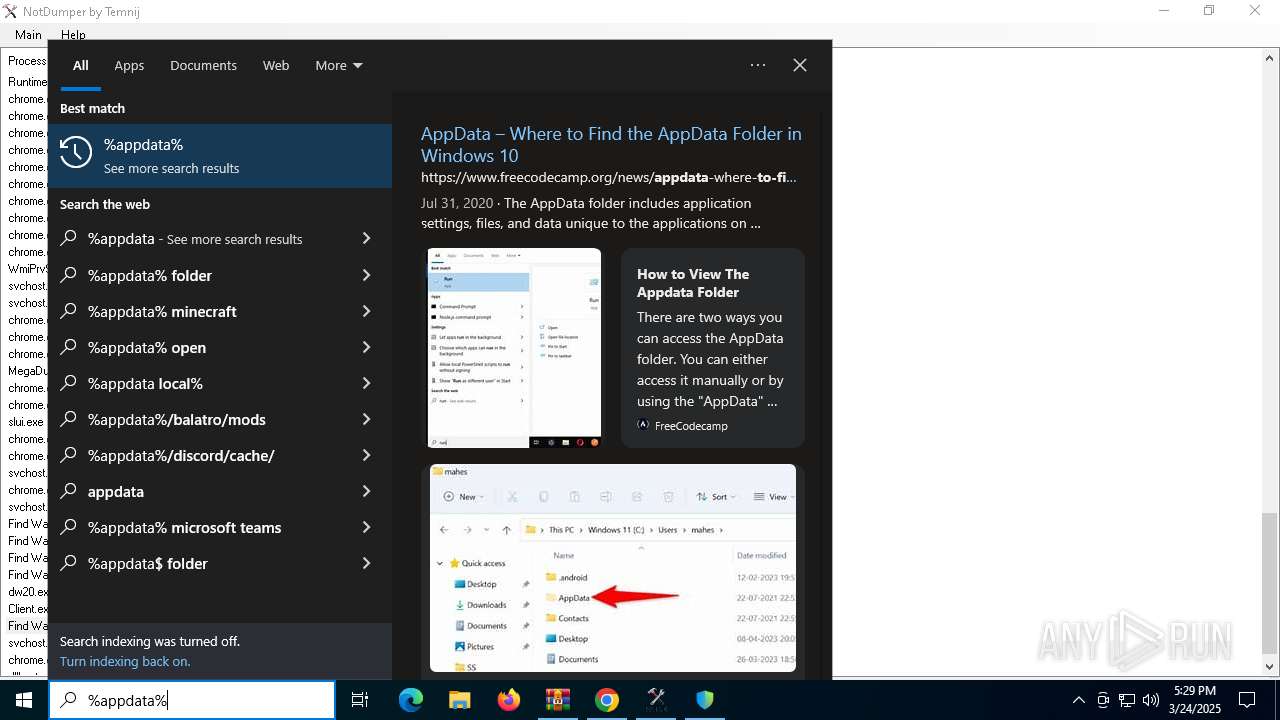The width and height of the screenshot is (1280, 720).
Task: Open the volume control tray icon
Action: click(1151, 700)
